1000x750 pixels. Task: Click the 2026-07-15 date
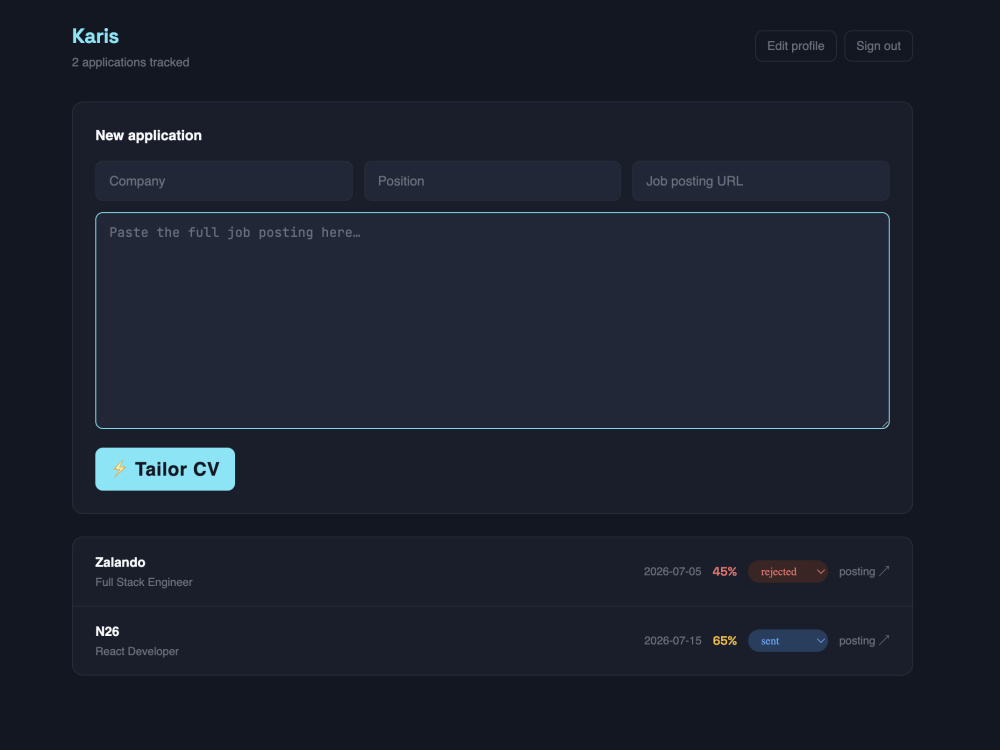(x=672, y=641)
